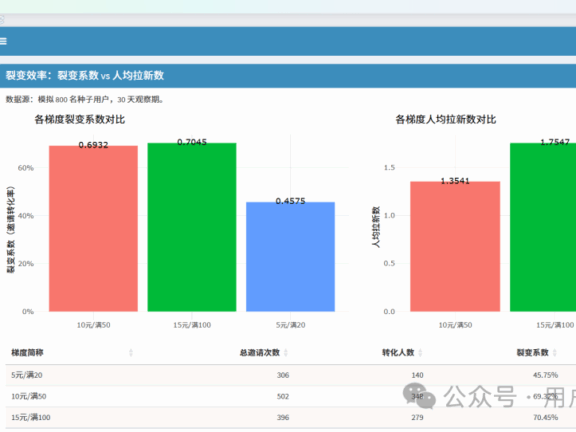Click x-axis label 10元/满50 in left chart
The width and height of the screenshot is (576, 432).
tap(93, 325)
